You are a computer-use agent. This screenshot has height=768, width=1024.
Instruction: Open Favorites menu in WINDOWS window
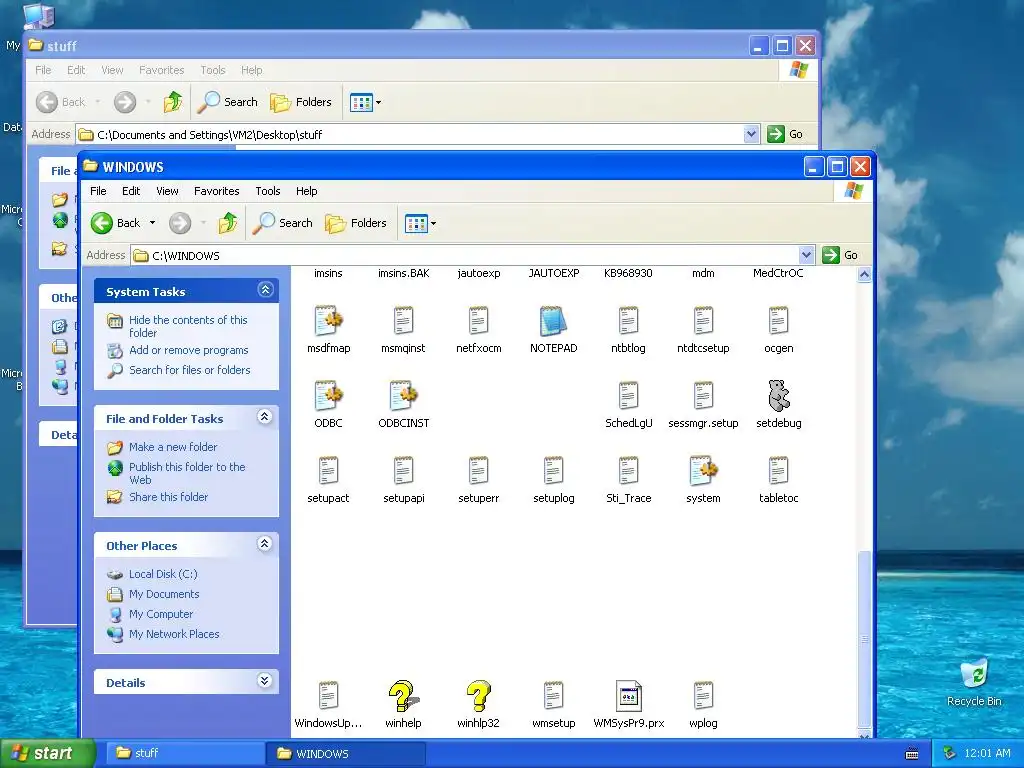(x=216, y=191)
